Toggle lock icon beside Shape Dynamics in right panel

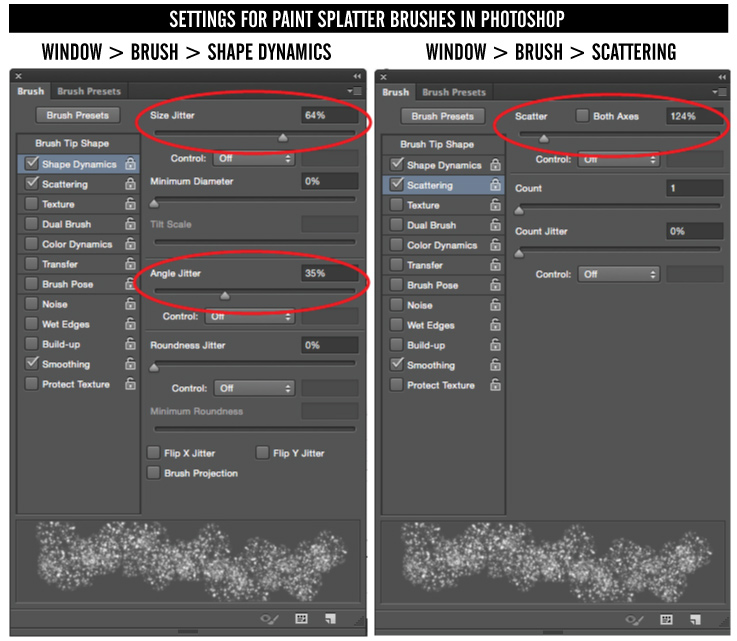click(495, 164)
